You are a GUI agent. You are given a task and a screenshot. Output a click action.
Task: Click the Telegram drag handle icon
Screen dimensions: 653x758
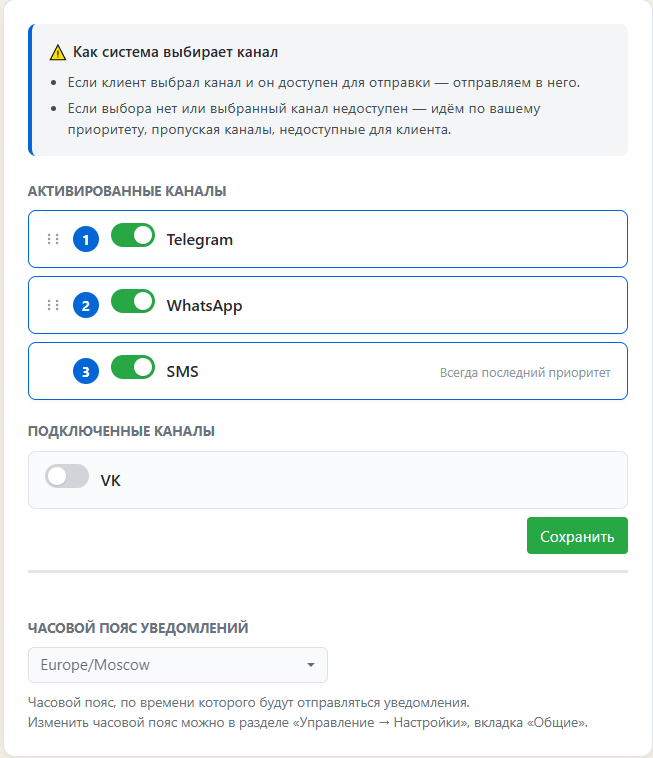tap(53, 239)
